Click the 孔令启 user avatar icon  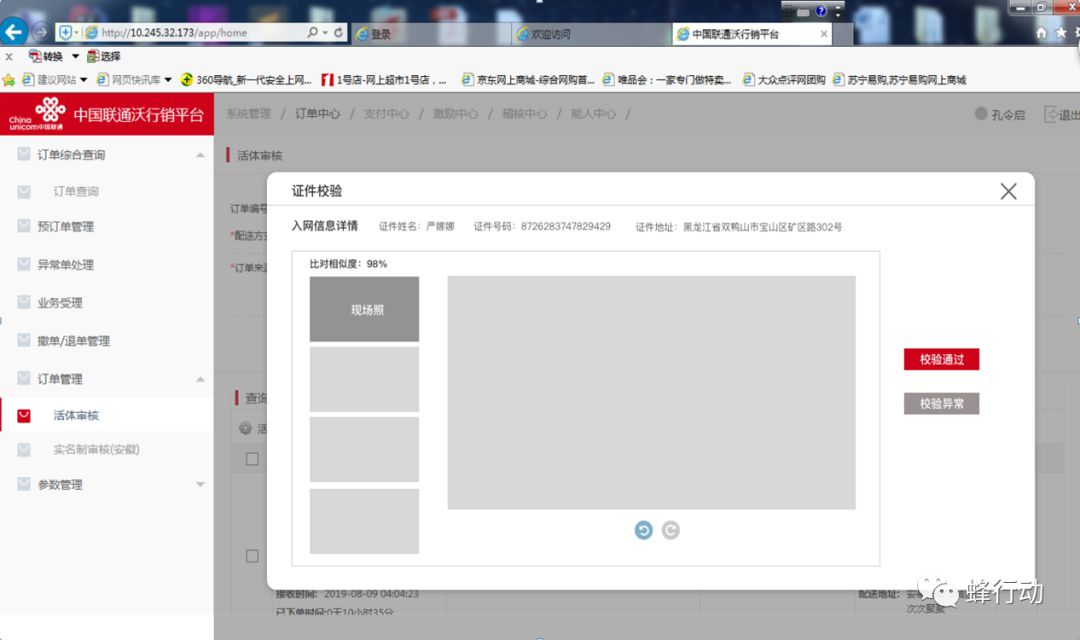point(980,114)
